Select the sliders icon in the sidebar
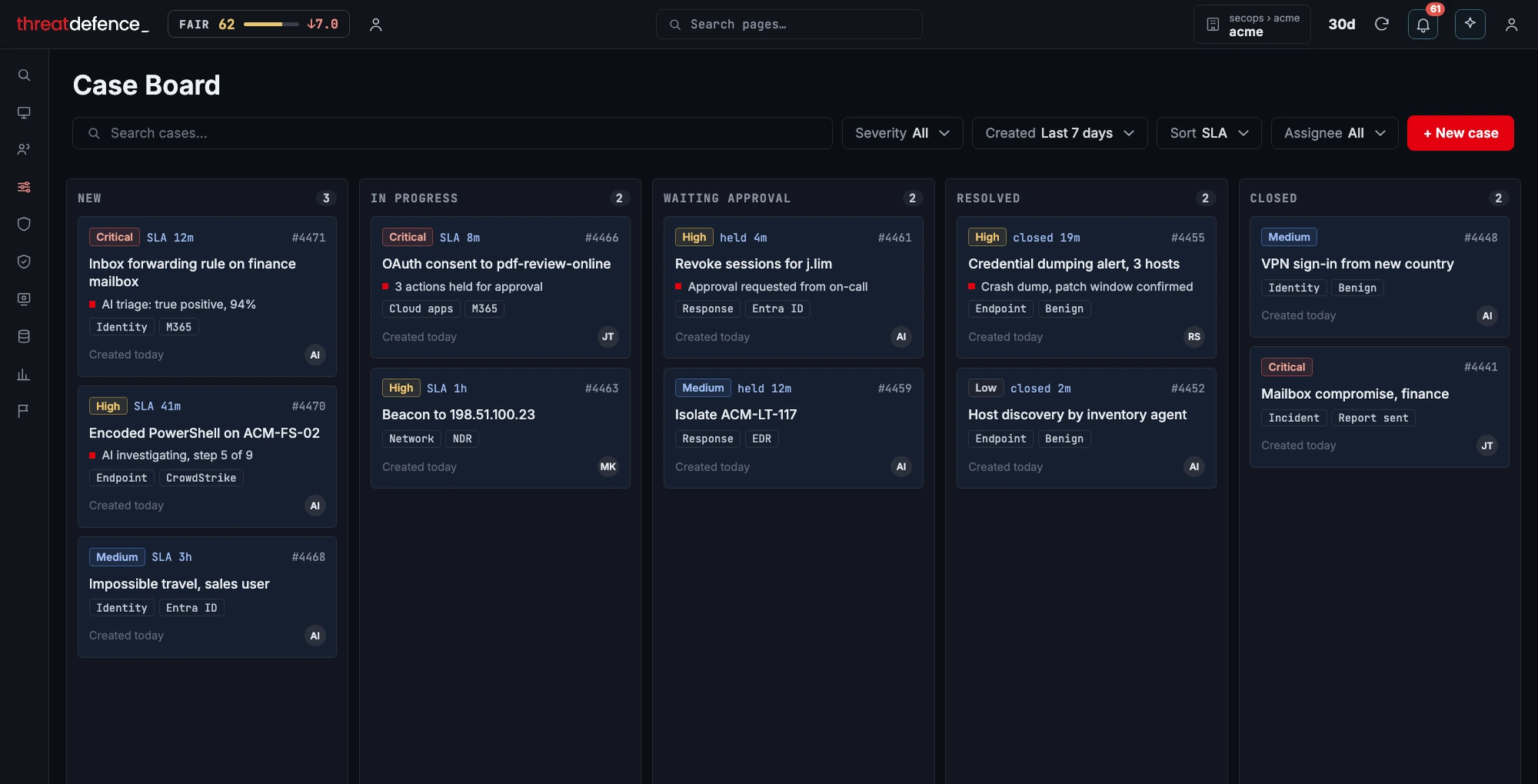Viewport: 1538px width, 784px height. coord(24,187)
